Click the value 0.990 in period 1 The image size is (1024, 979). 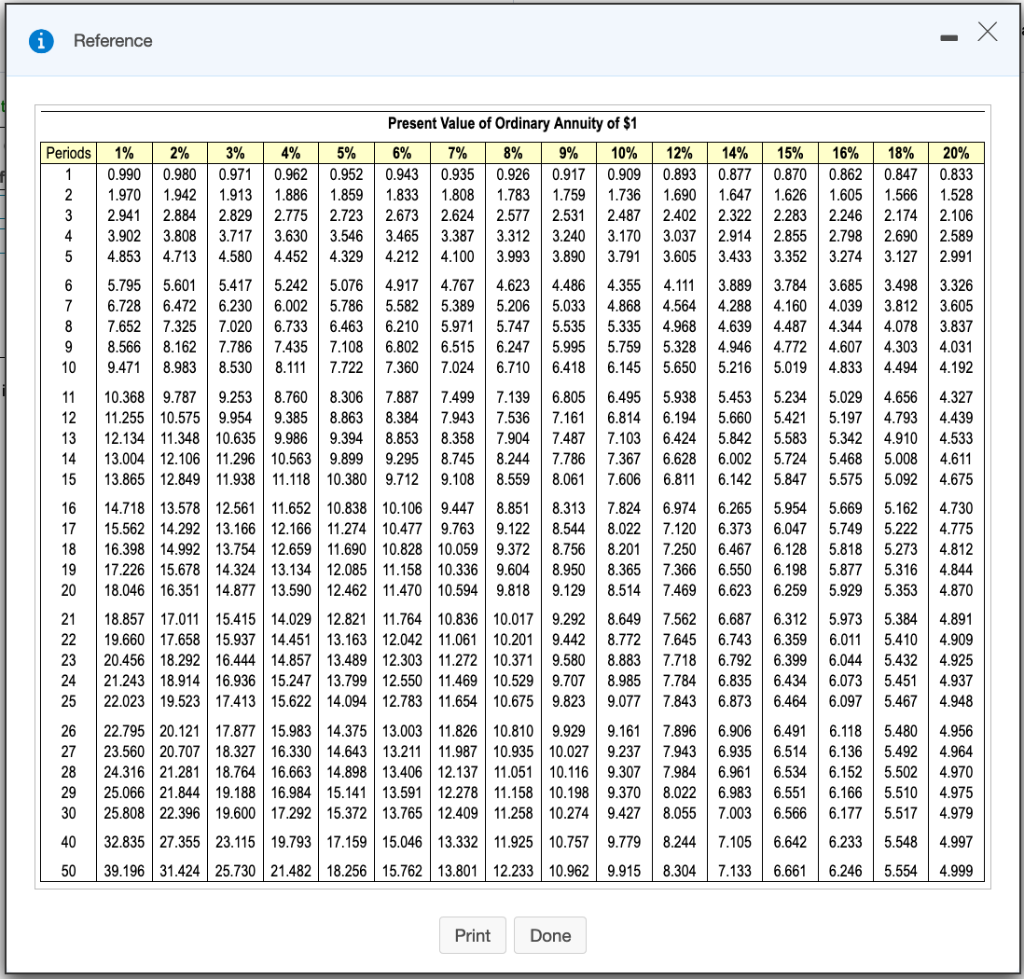[x=124, y=174]
